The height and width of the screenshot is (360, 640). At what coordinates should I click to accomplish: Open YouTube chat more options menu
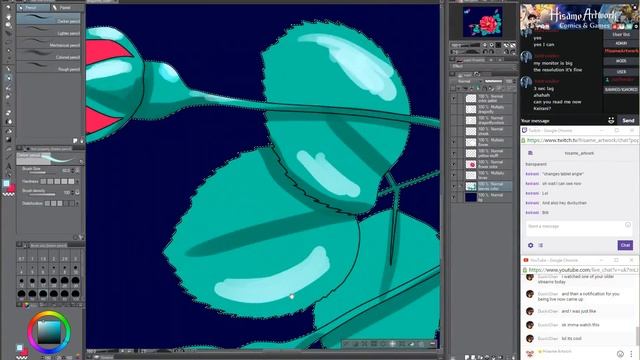coord(631,353)
